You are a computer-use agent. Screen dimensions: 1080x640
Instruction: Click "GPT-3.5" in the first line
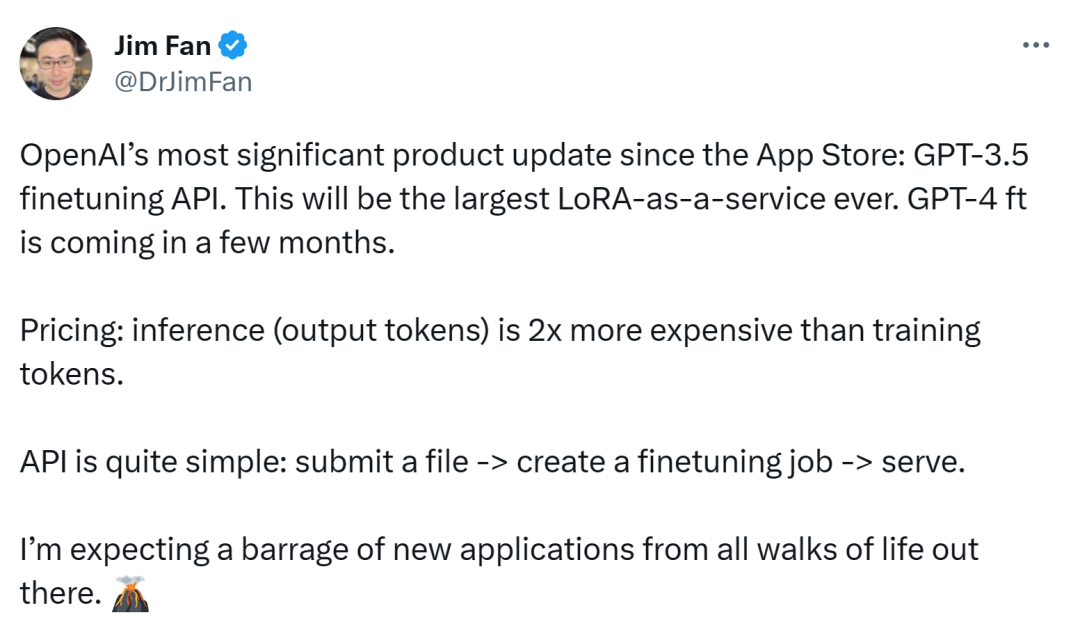click(970, 155)
